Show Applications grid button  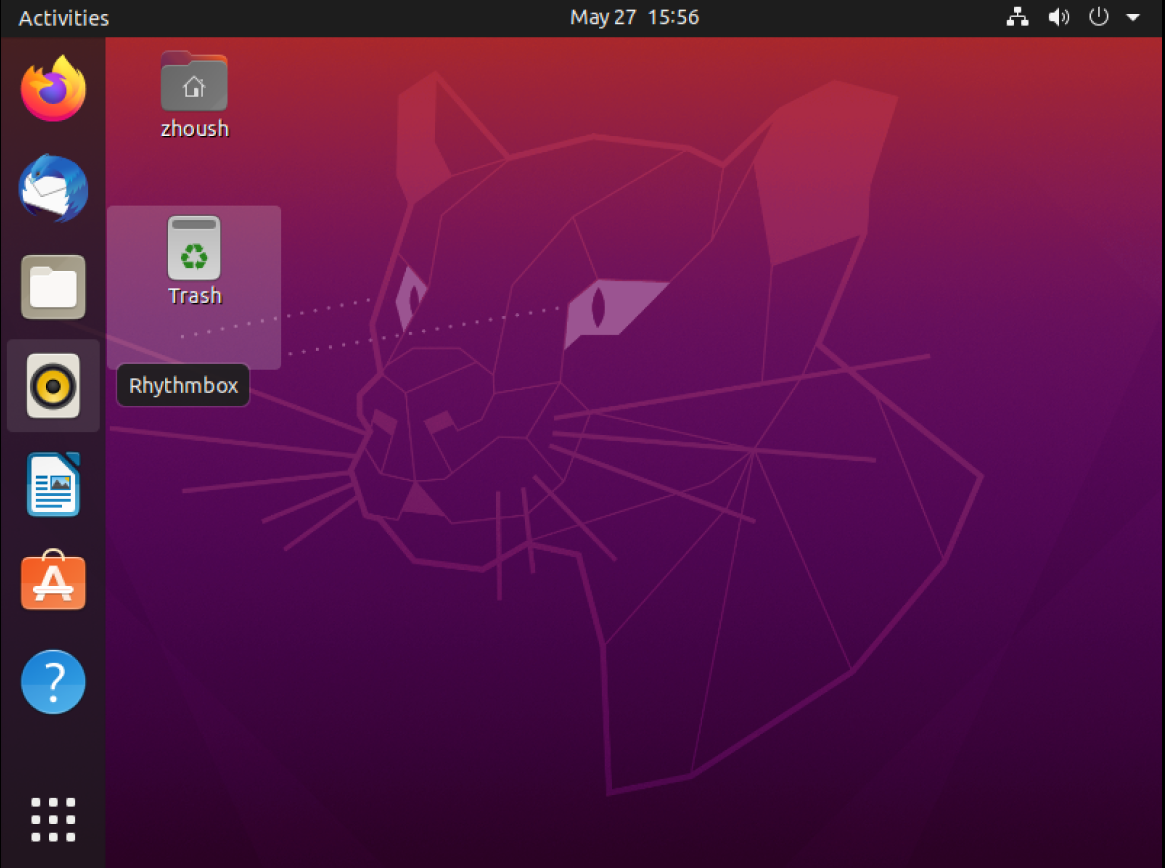(53, 820)
